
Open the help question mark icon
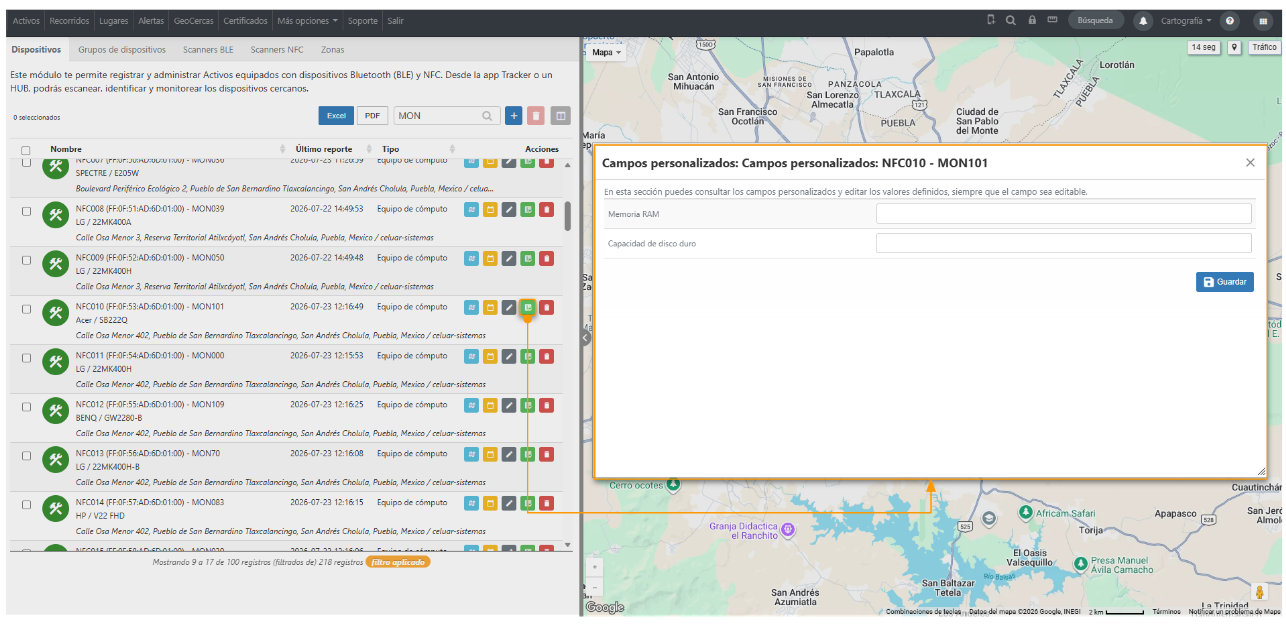(1230, 20)
